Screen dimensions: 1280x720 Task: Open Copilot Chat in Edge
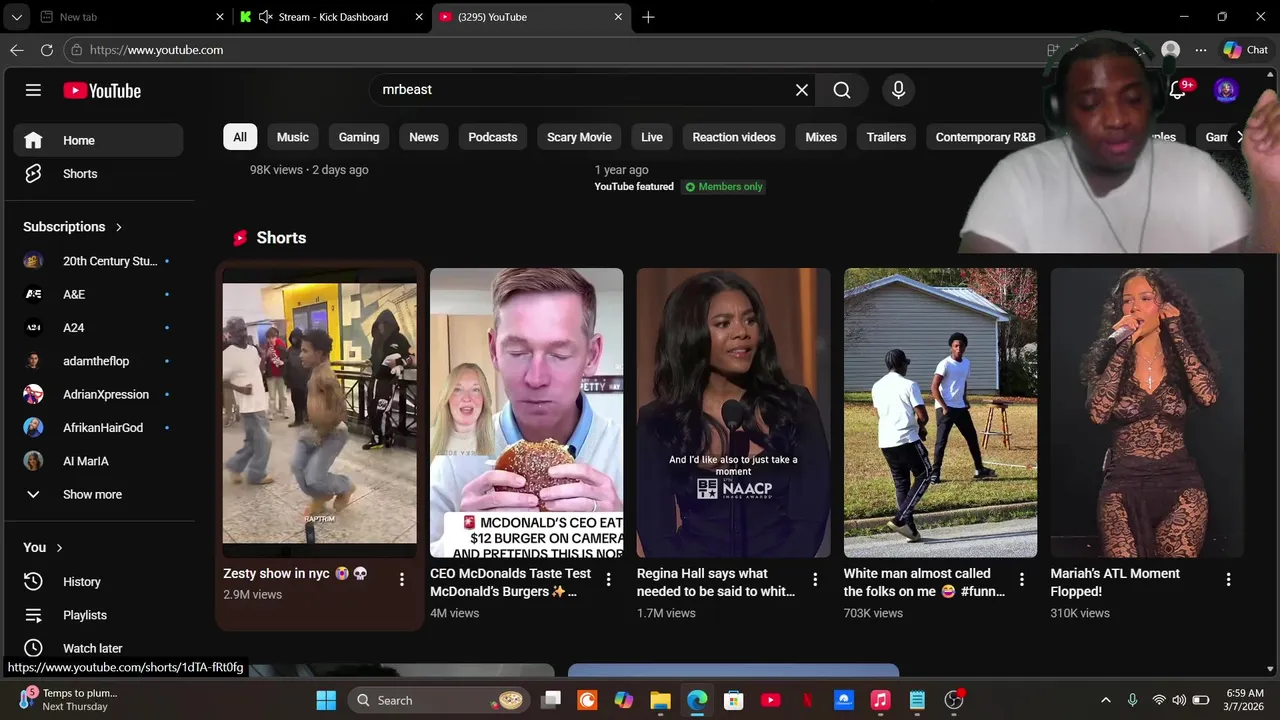tap(1246, 50)
